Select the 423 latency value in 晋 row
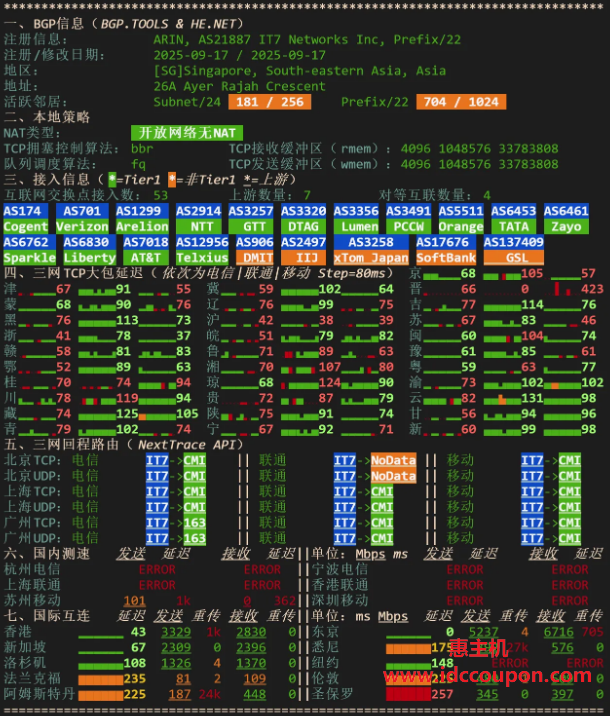Image resolution: width=610 pixels, height=716 pixels. (x=592, y=289)
